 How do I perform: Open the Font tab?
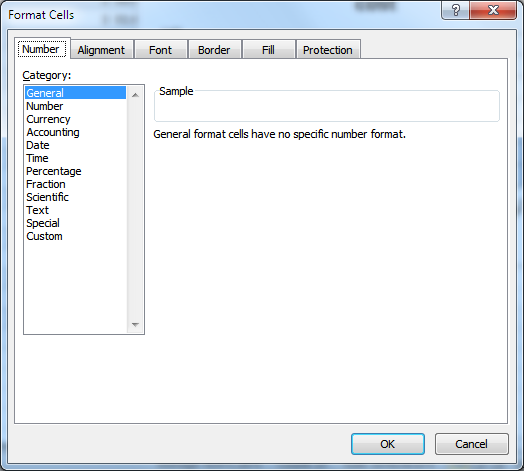point(160,50)
